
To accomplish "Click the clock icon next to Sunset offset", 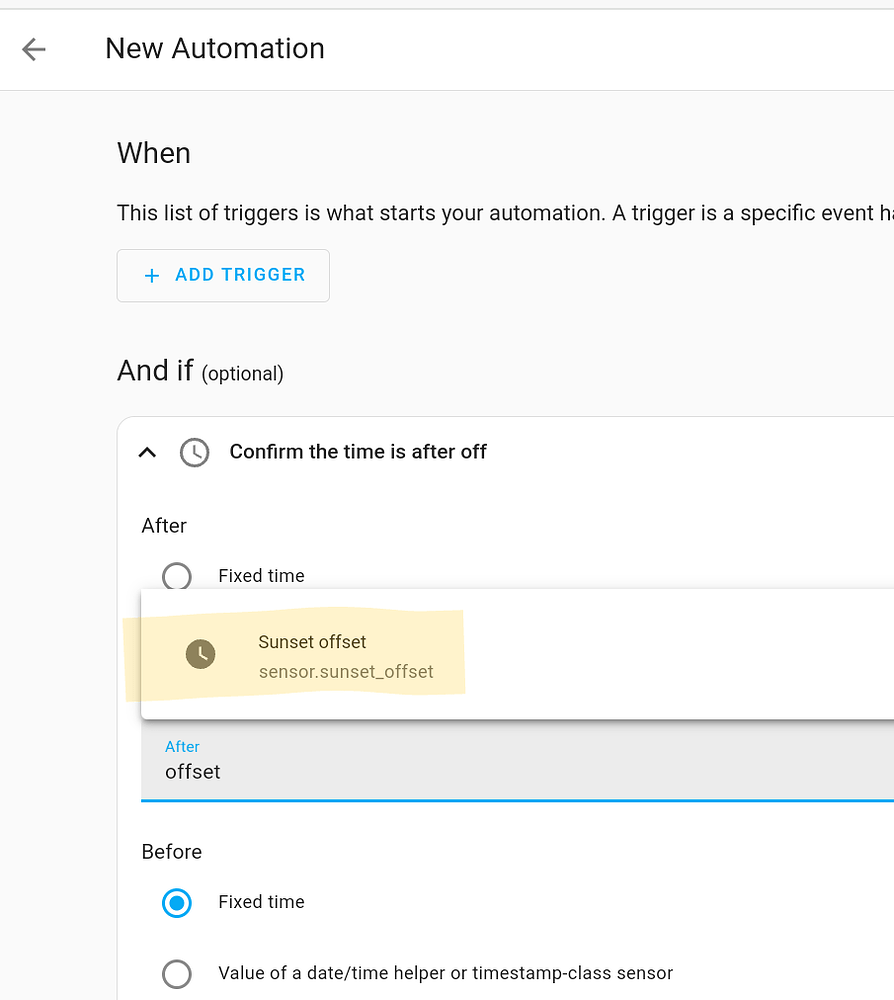I will pos(200,654).
